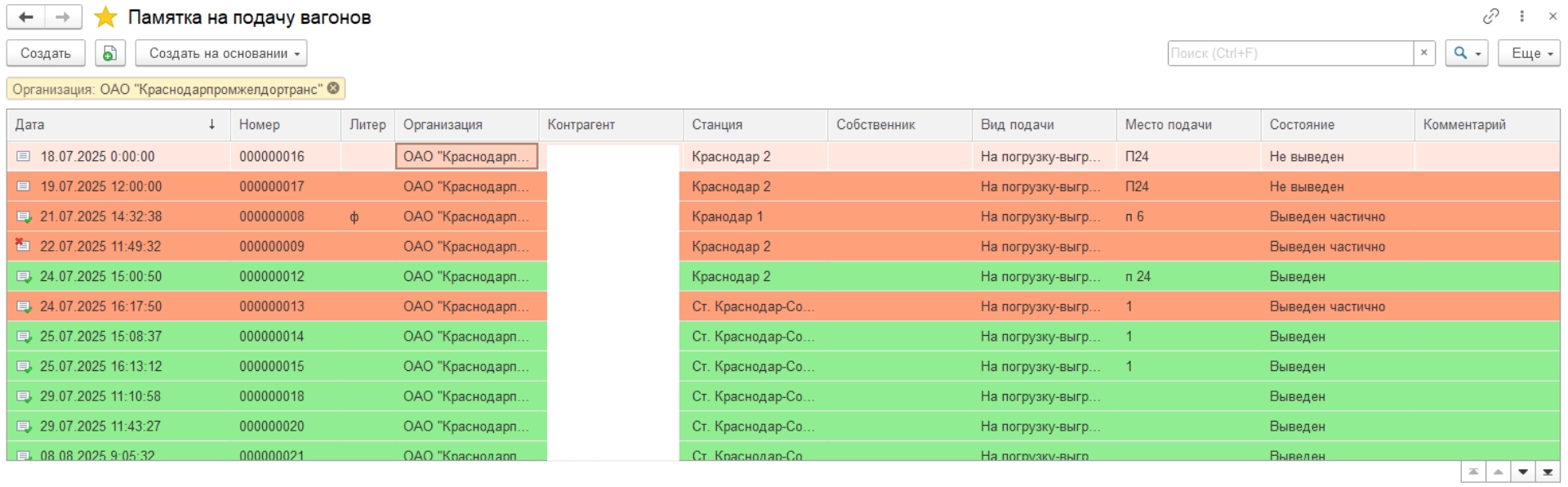The image size is (1568, 487).
Task: Click the posted-document icon of row 000000013
Action: point(24,306)
